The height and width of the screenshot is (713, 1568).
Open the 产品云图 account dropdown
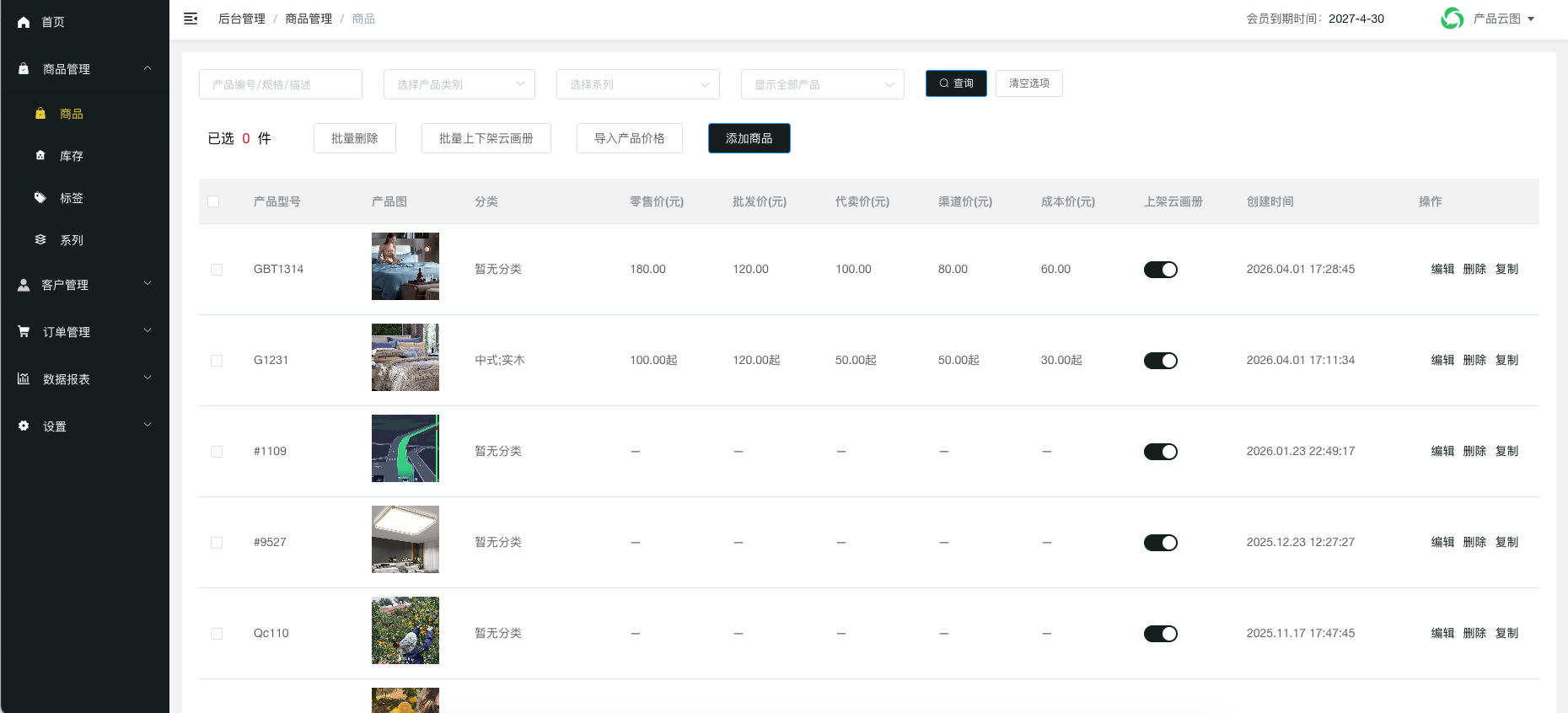click(x=1503, y=19)
